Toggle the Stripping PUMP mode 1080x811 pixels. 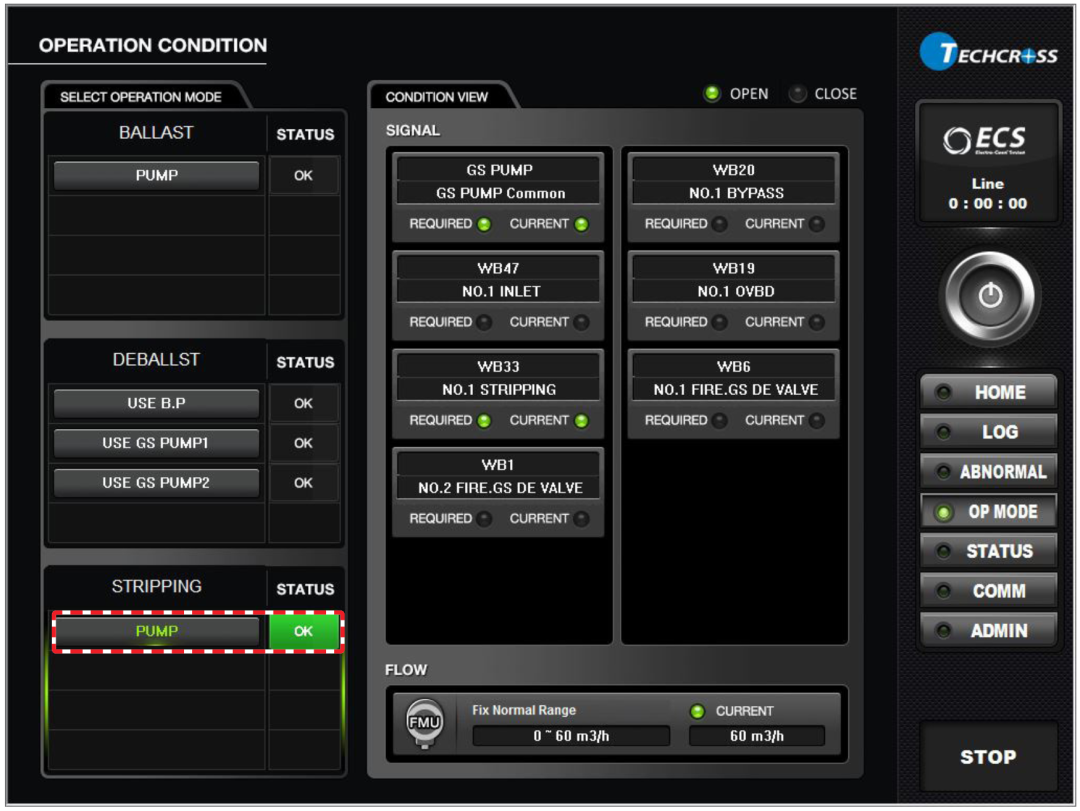tap(156, 632)
